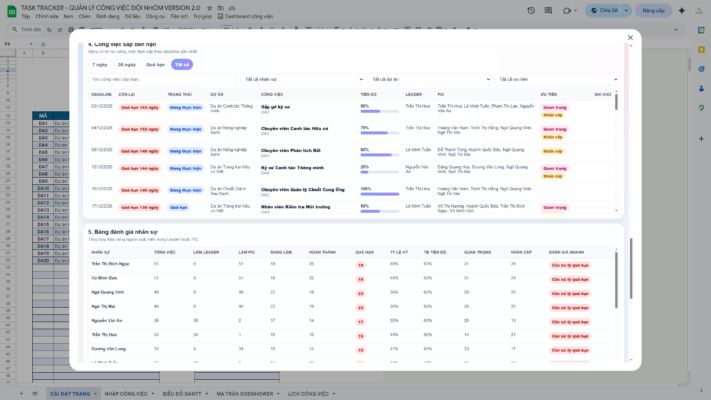The width and height of the screenshot is (711, 400).
Task: Open the Calendar side panel icon
Action: pyautogui.click(x=701, y=30)
